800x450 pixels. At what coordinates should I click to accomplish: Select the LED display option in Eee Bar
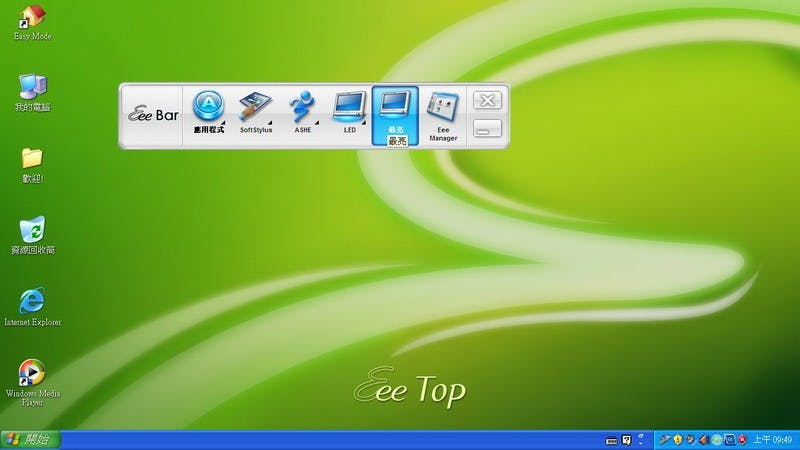click(349, 112)
